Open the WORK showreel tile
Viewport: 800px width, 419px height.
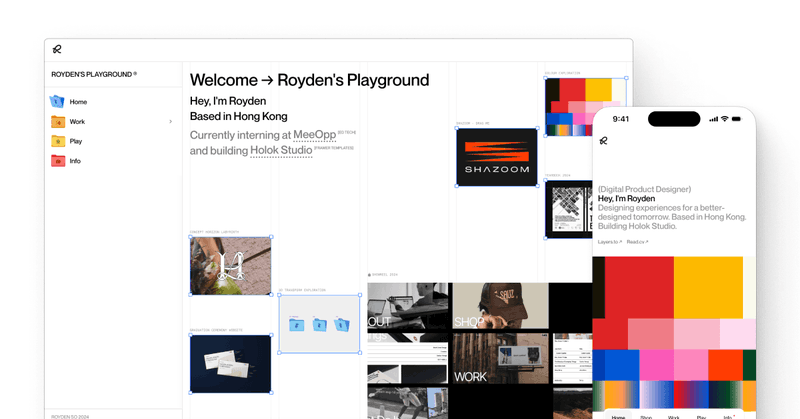point(501,358)
